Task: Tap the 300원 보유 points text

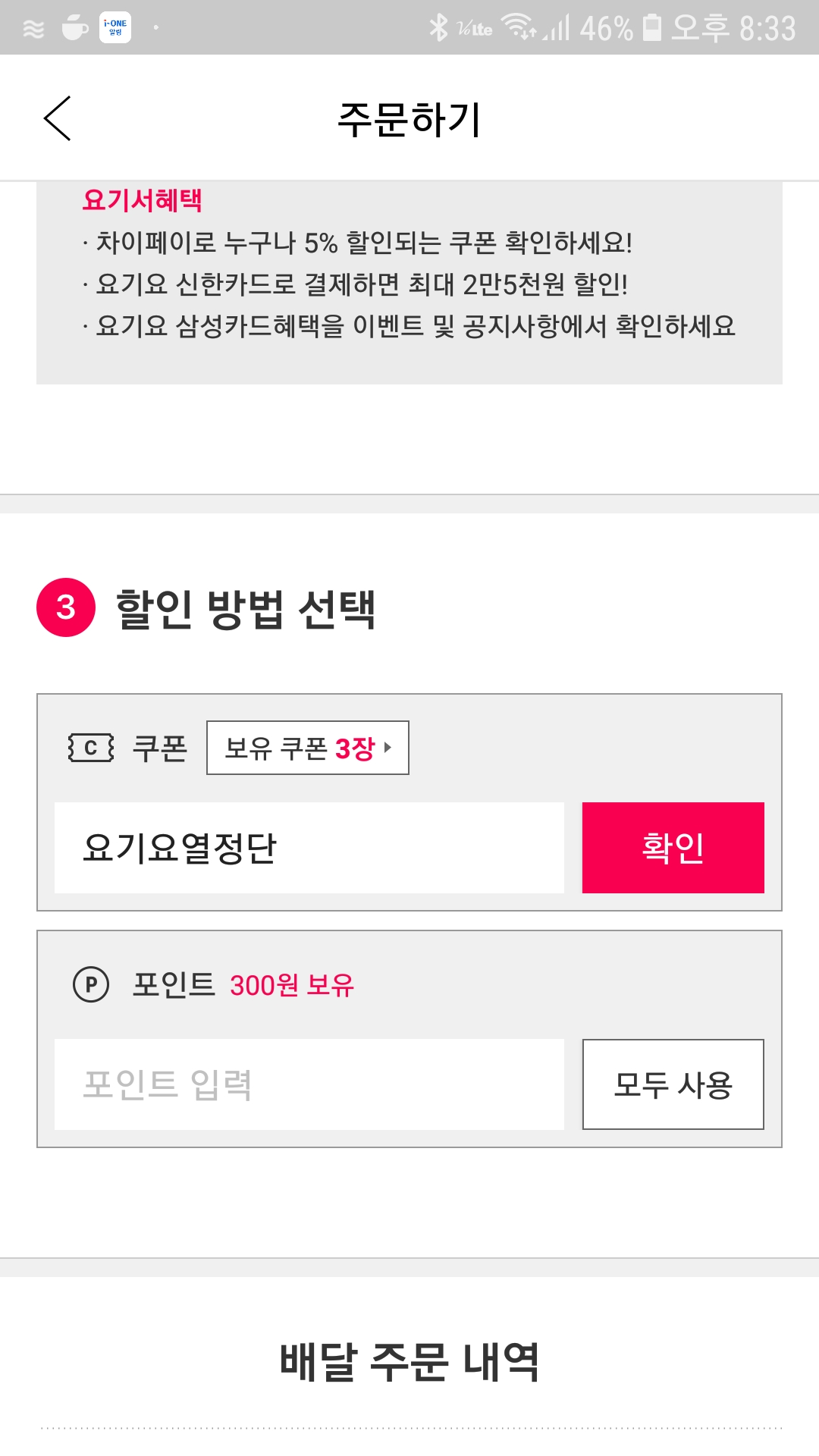Action: click(x=292, y=985)
